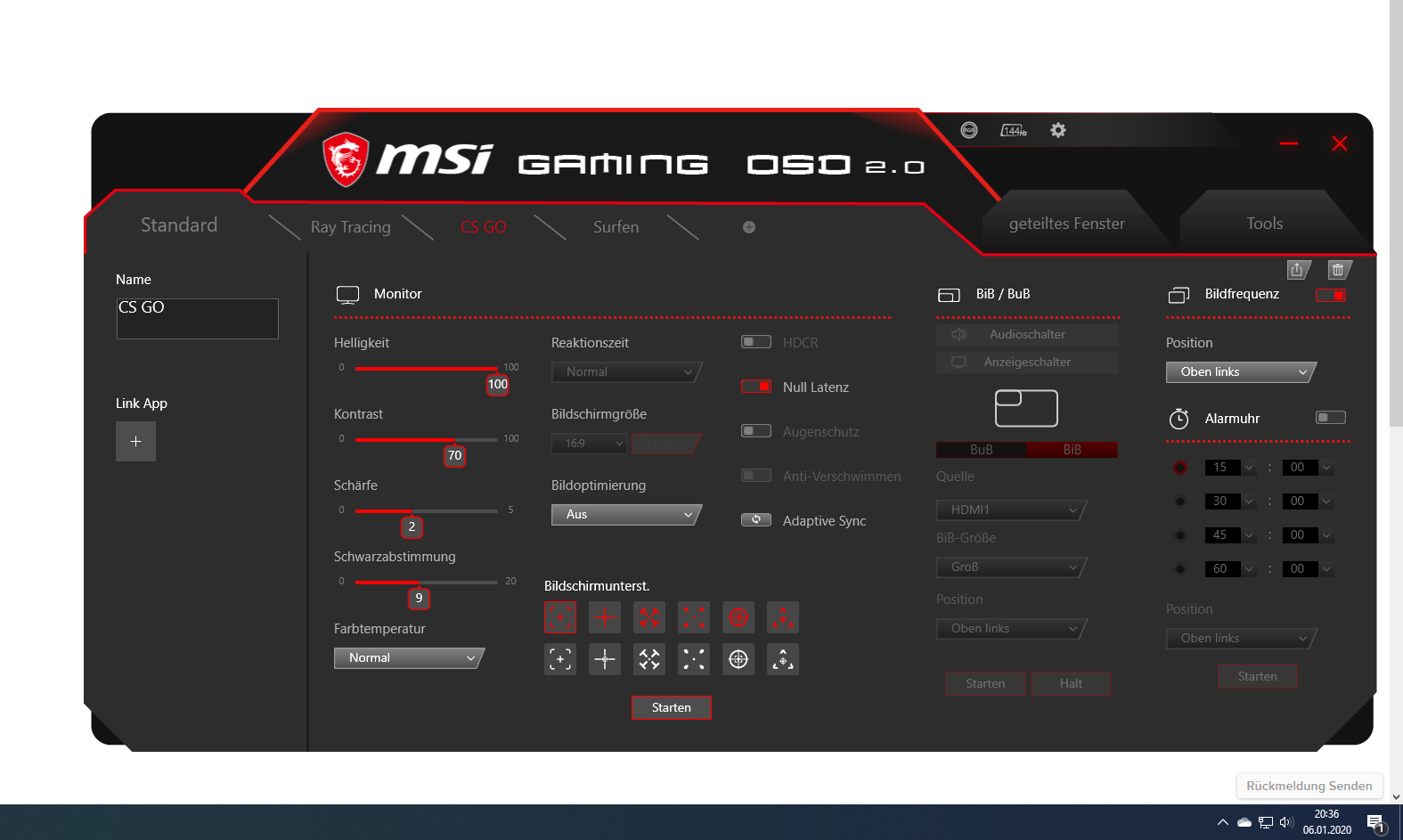Image resolution: width=1403 pixels, height=840 pixels.
Task: Open the Reaktionszeit Normal dropdown
Action: point(626,372)
